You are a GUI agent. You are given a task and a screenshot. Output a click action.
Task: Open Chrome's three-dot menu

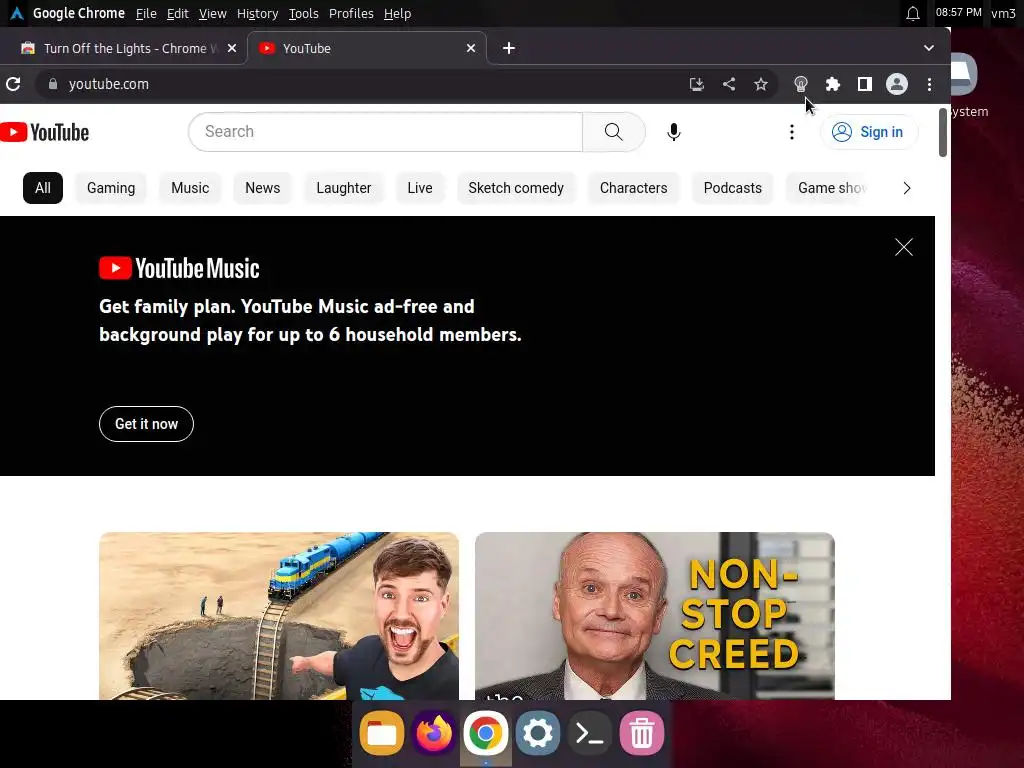pos(929,84)
